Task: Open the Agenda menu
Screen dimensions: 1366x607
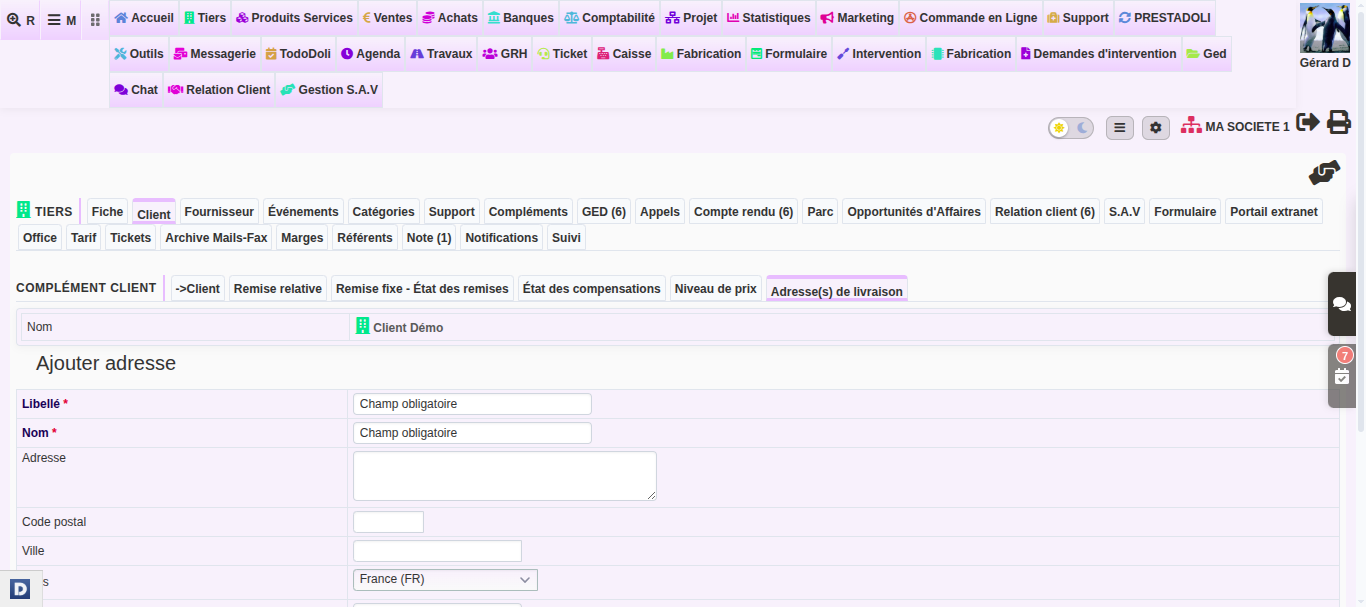Action: pyautogui.click(x=370, y=54)
